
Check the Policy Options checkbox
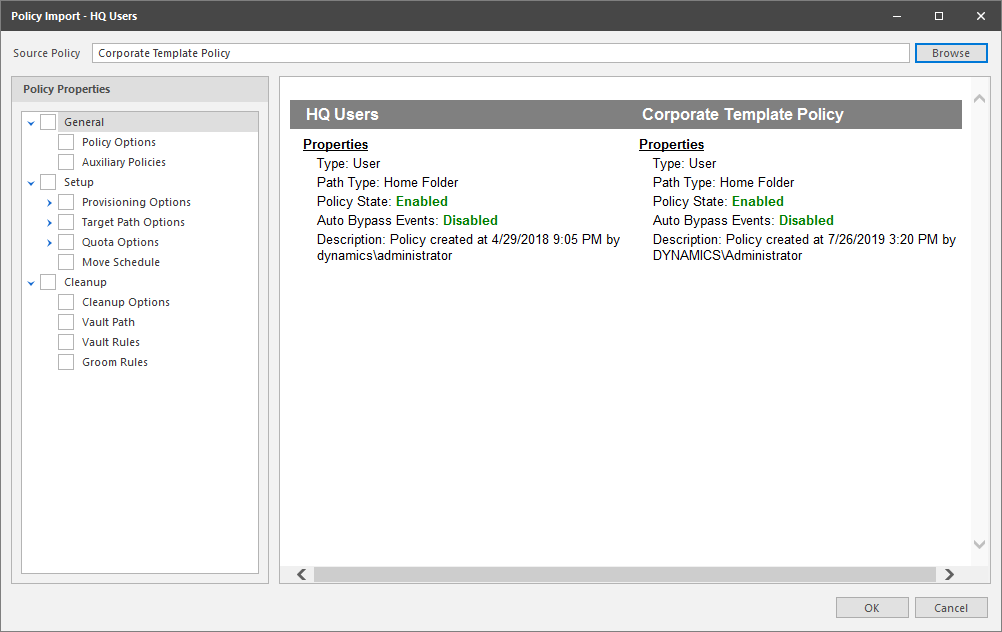66,142
